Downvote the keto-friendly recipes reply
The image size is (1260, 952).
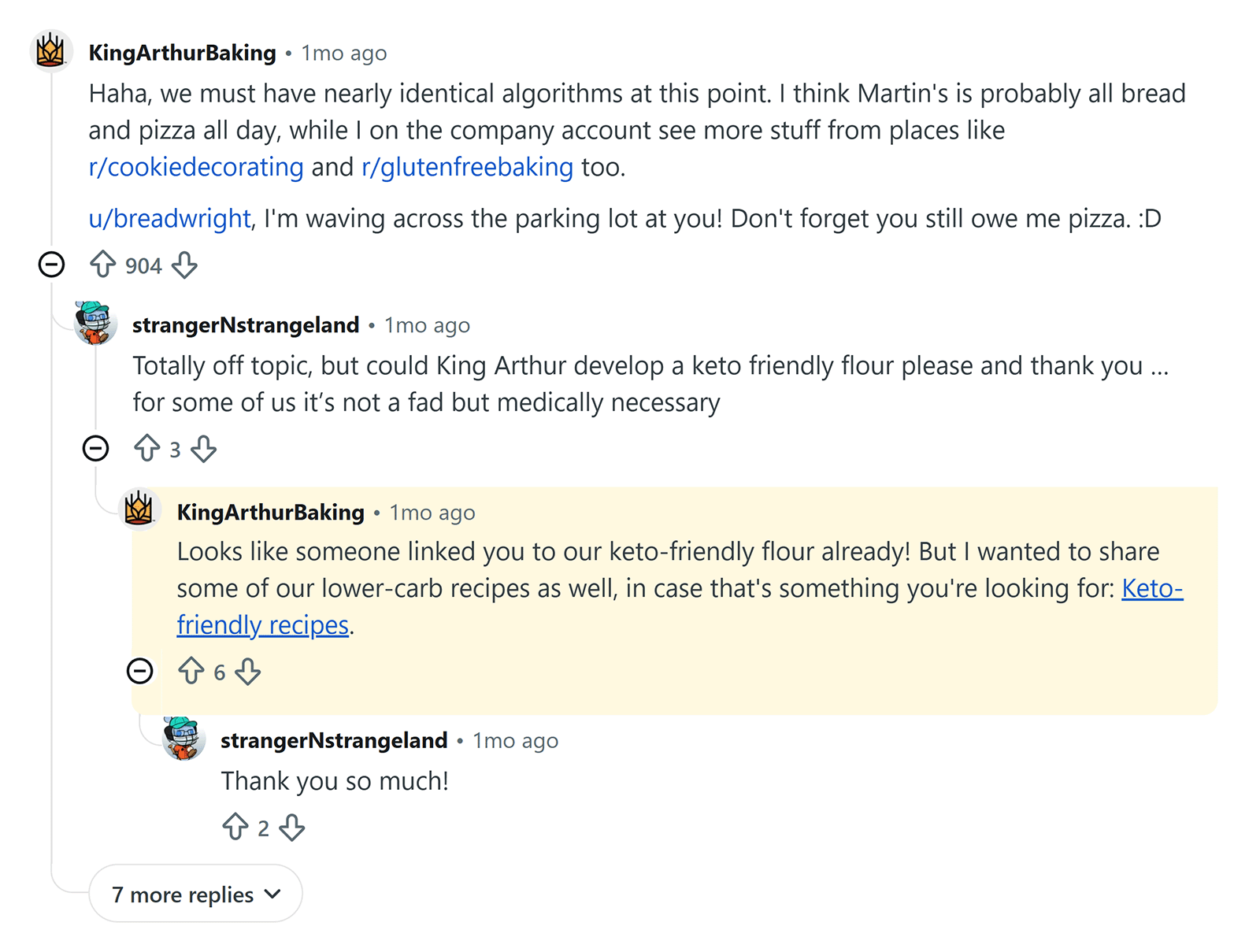[x=249, y=673]
